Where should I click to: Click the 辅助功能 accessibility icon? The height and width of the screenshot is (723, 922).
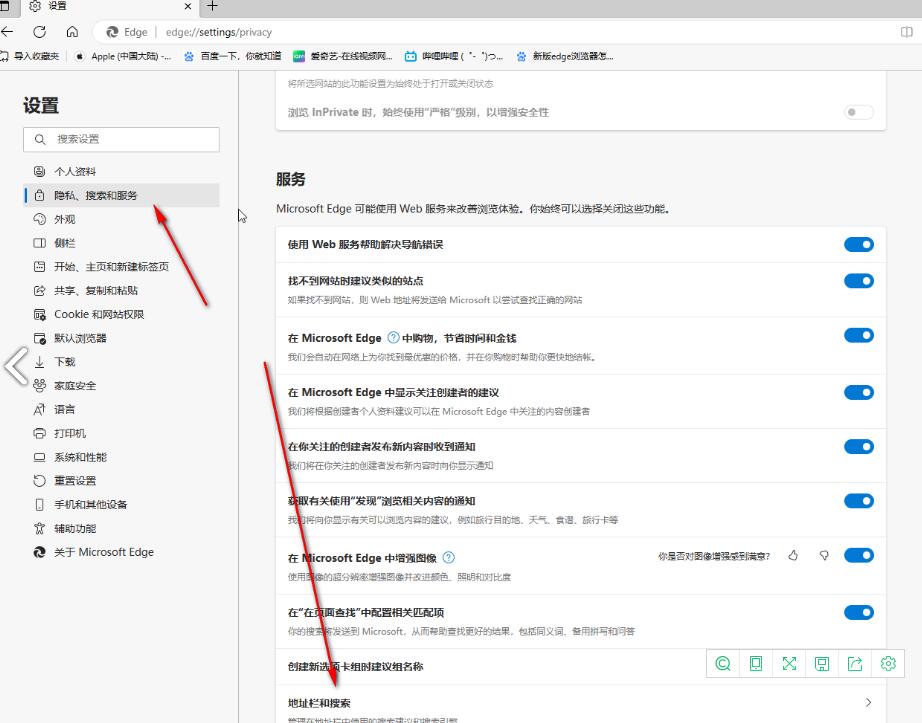(39, 528)
